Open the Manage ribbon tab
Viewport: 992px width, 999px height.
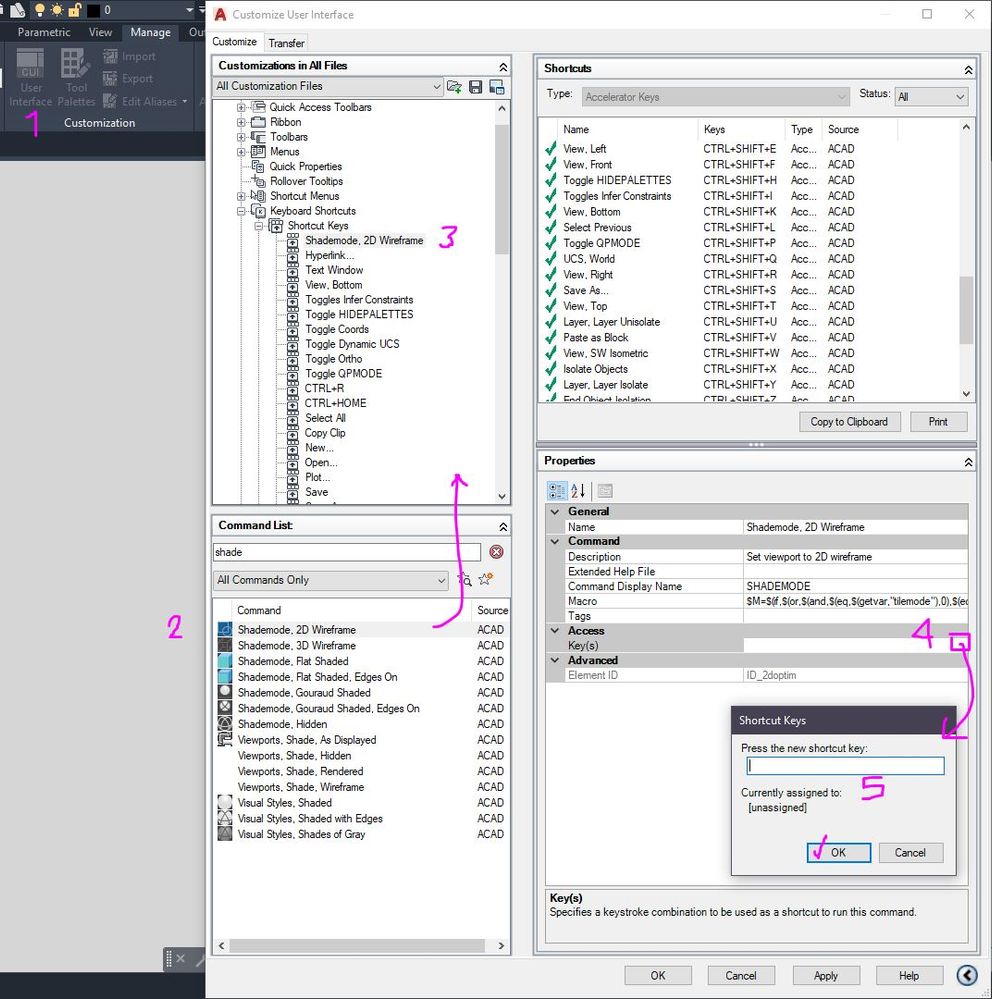150,32
